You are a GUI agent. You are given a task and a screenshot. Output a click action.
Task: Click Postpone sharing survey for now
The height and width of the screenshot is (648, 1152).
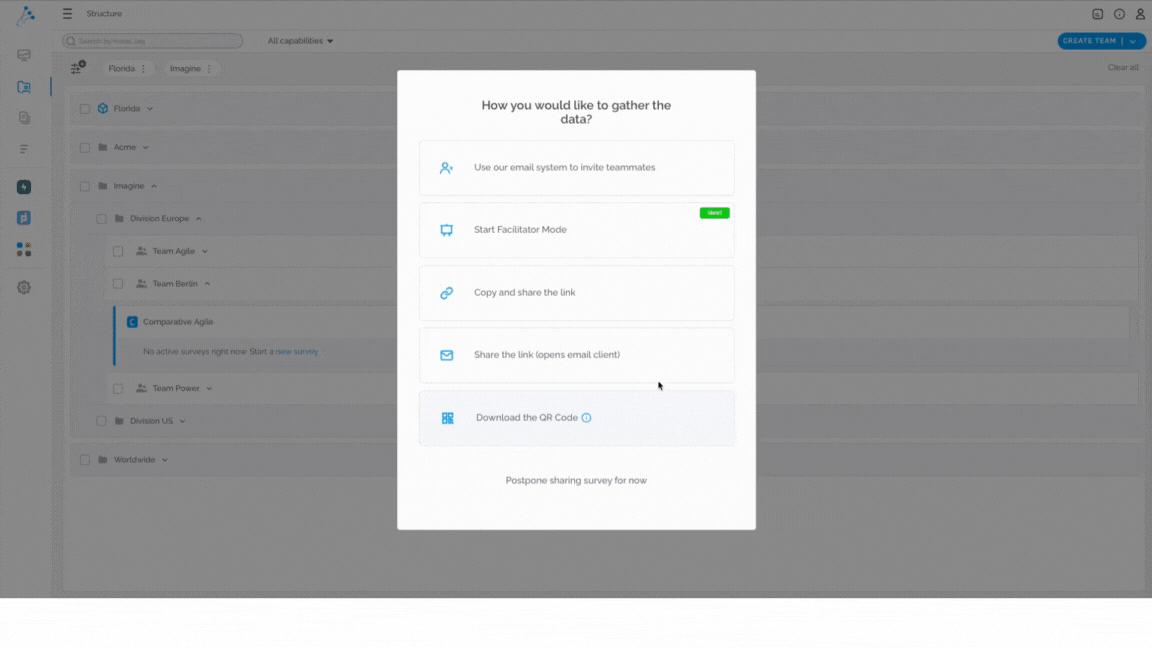click(576, 480)
